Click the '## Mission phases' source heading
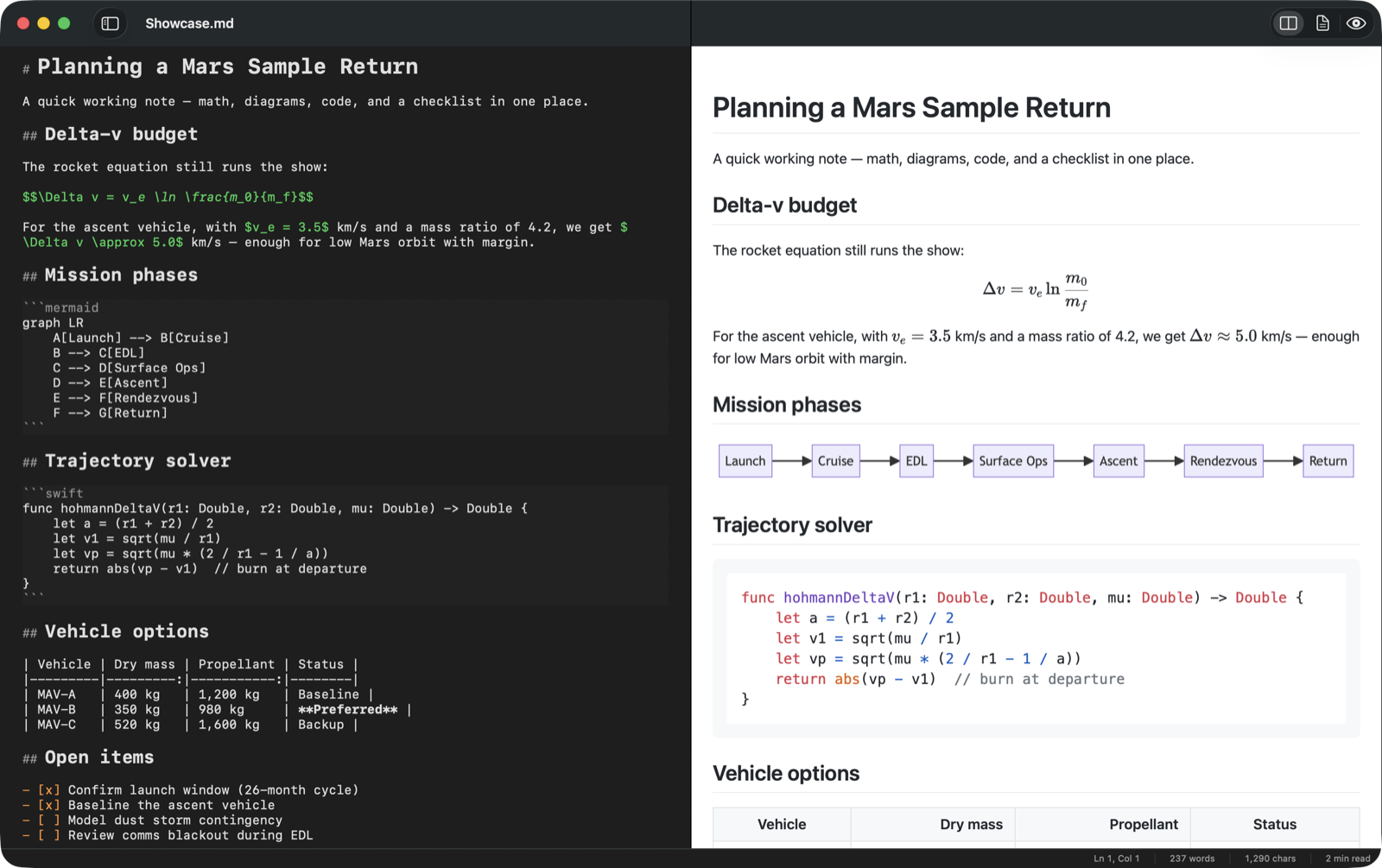 coord(111,275)
